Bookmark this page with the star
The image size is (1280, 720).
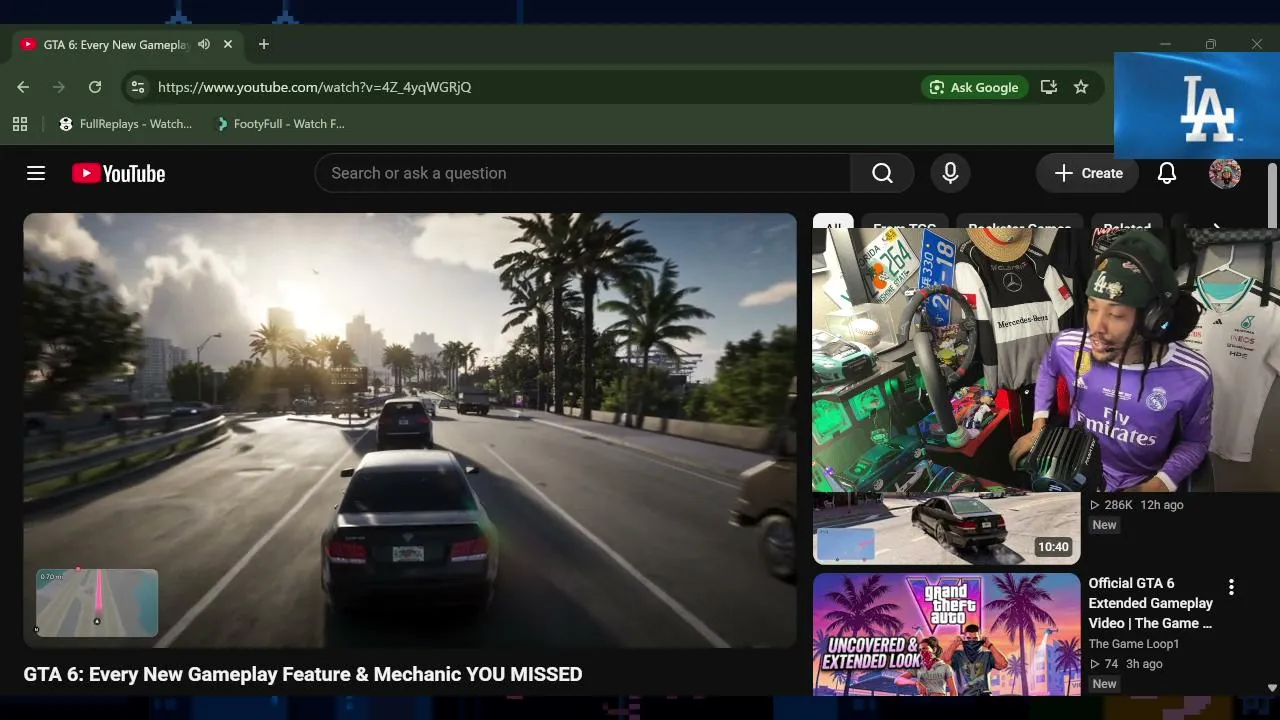coord(1081,87)
